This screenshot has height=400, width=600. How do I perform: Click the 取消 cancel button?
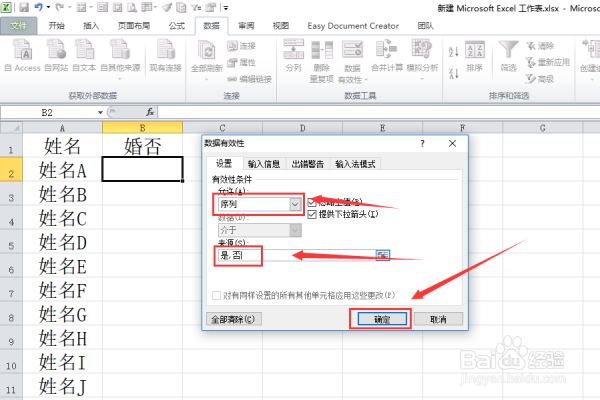pyautogui.click(x=438, y=319)
